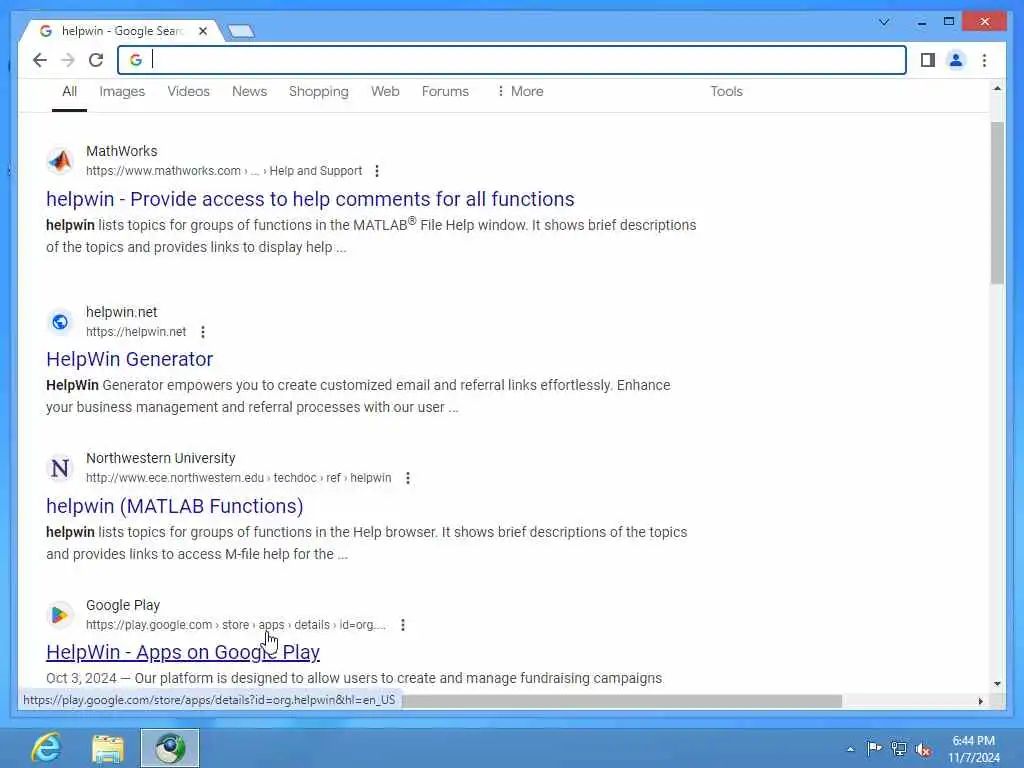The width and height of the screenshot is (1024, 768).
Task: Click the muted volume tray icon
Action: click(923, 750)
